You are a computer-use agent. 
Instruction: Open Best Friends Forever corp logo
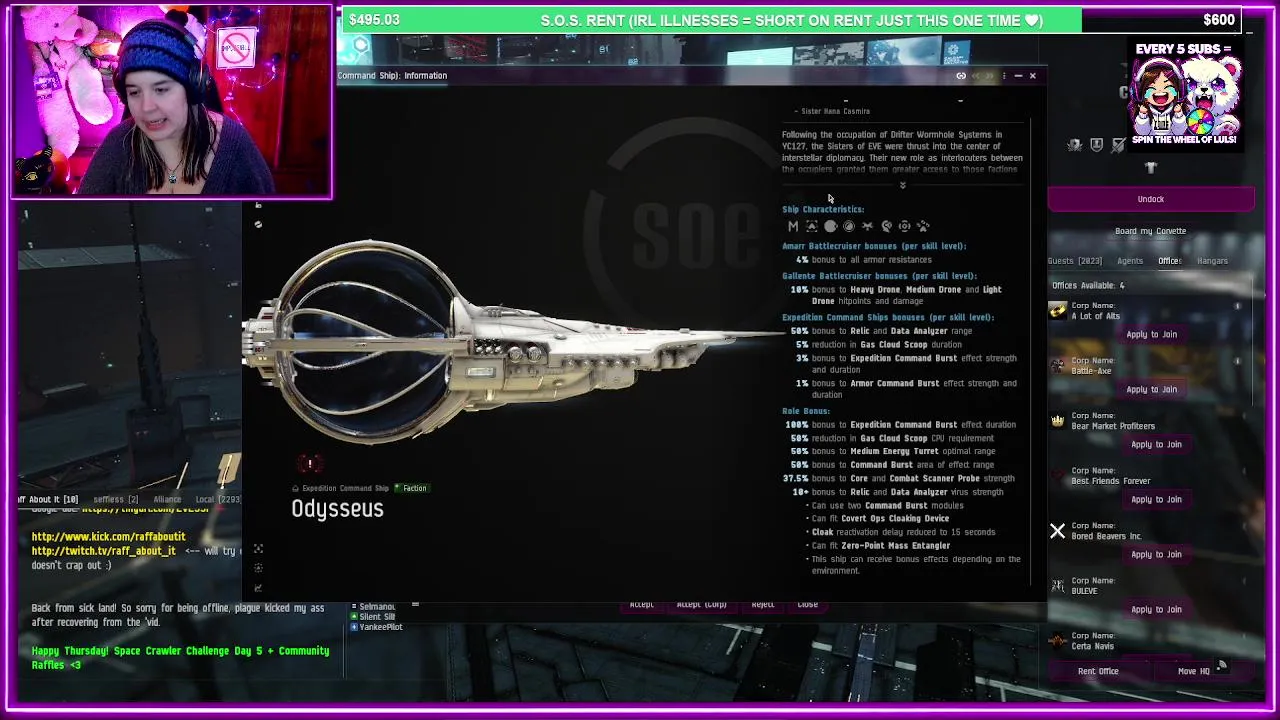1057,476
